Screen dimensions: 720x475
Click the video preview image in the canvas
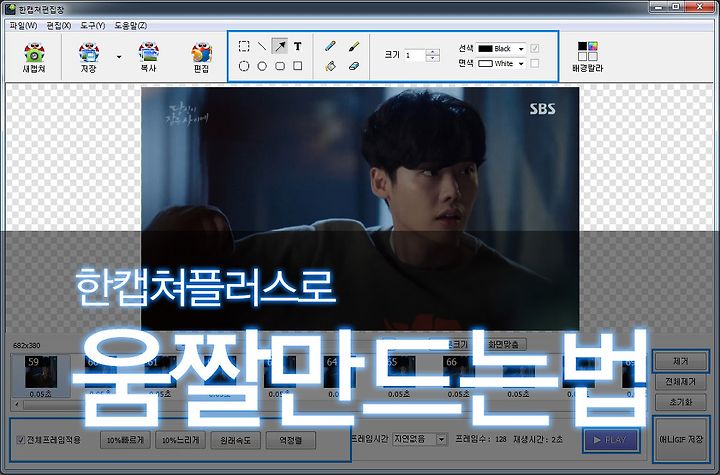click(x=360, y=209)
